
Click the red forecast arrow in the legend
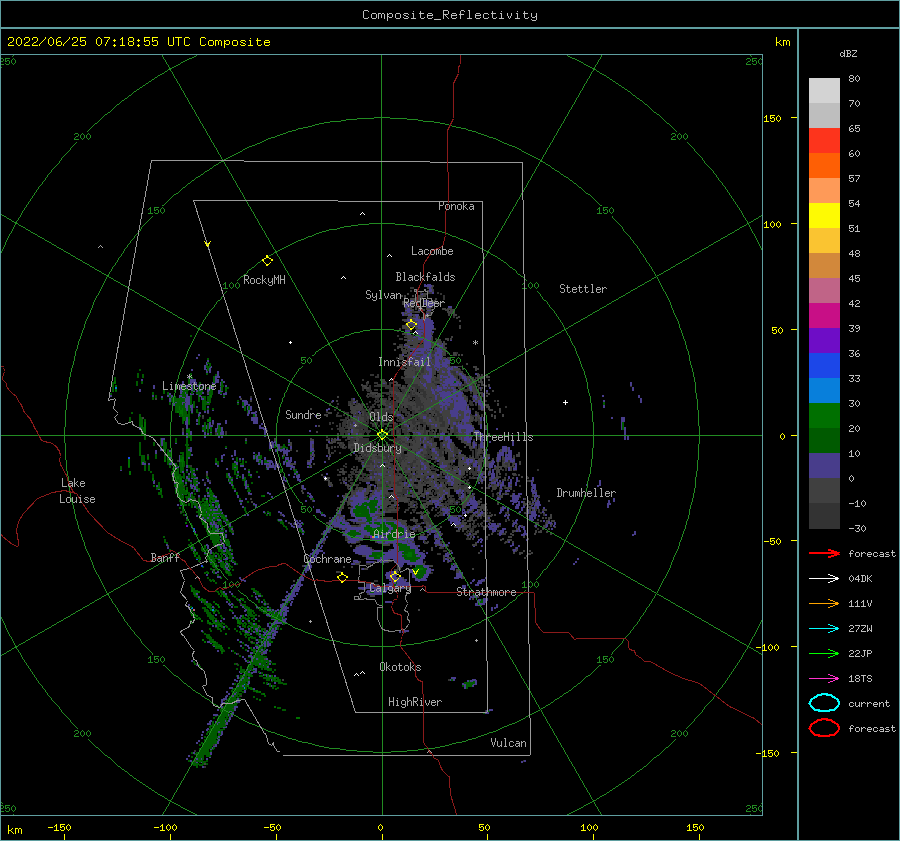pyautogui.click(x=824, y=553)
